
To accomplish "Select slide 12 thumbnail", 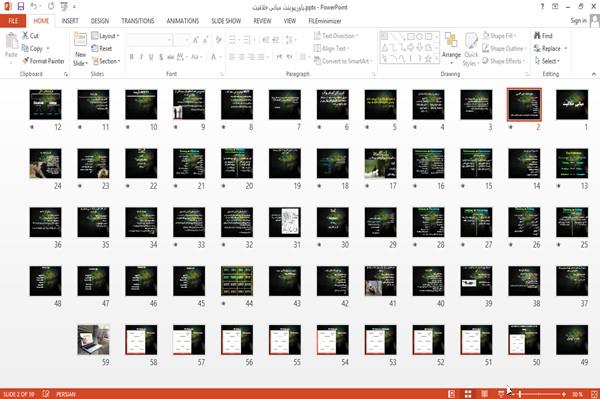I will [x=45, y=105].
